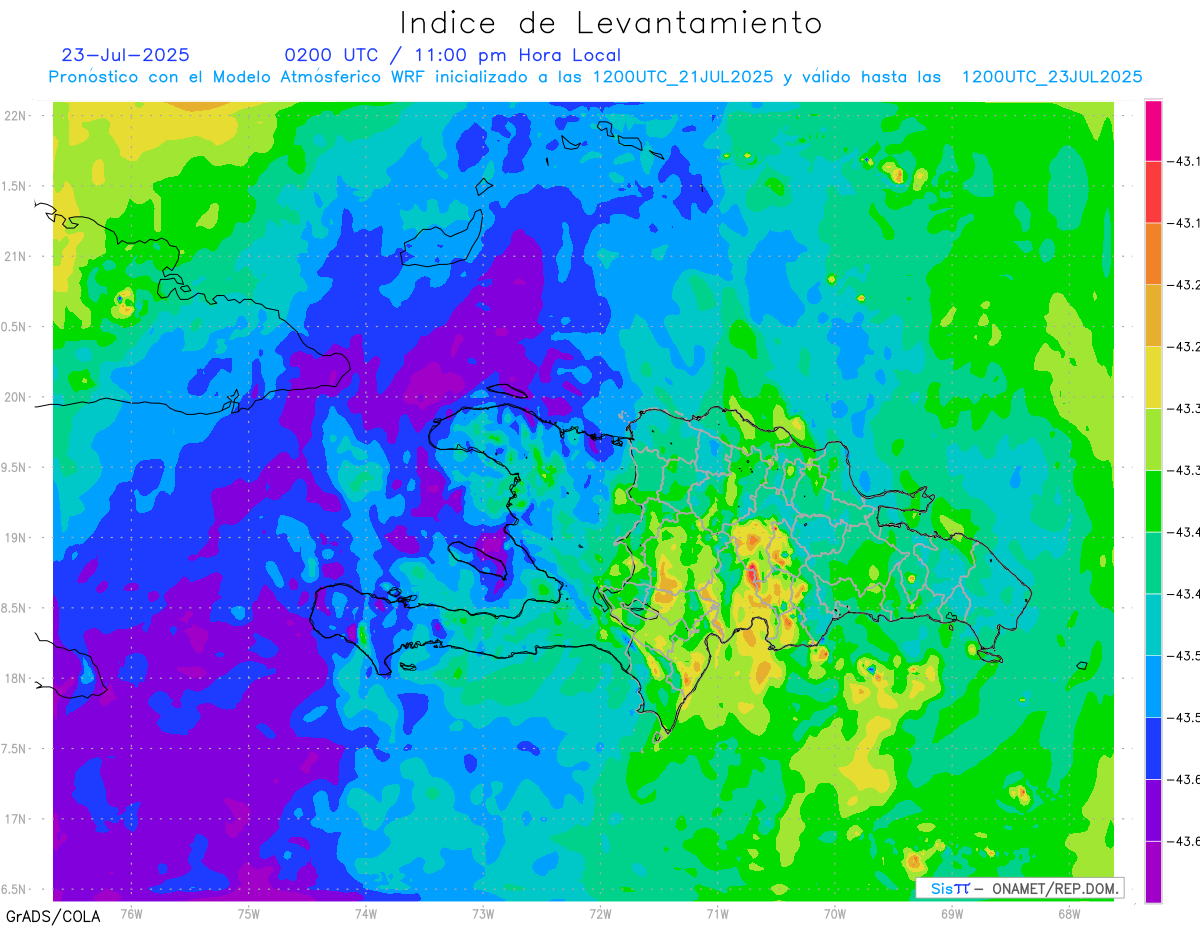Click the '76W' longitude label
1200x927 pixels.
point(131,913)
